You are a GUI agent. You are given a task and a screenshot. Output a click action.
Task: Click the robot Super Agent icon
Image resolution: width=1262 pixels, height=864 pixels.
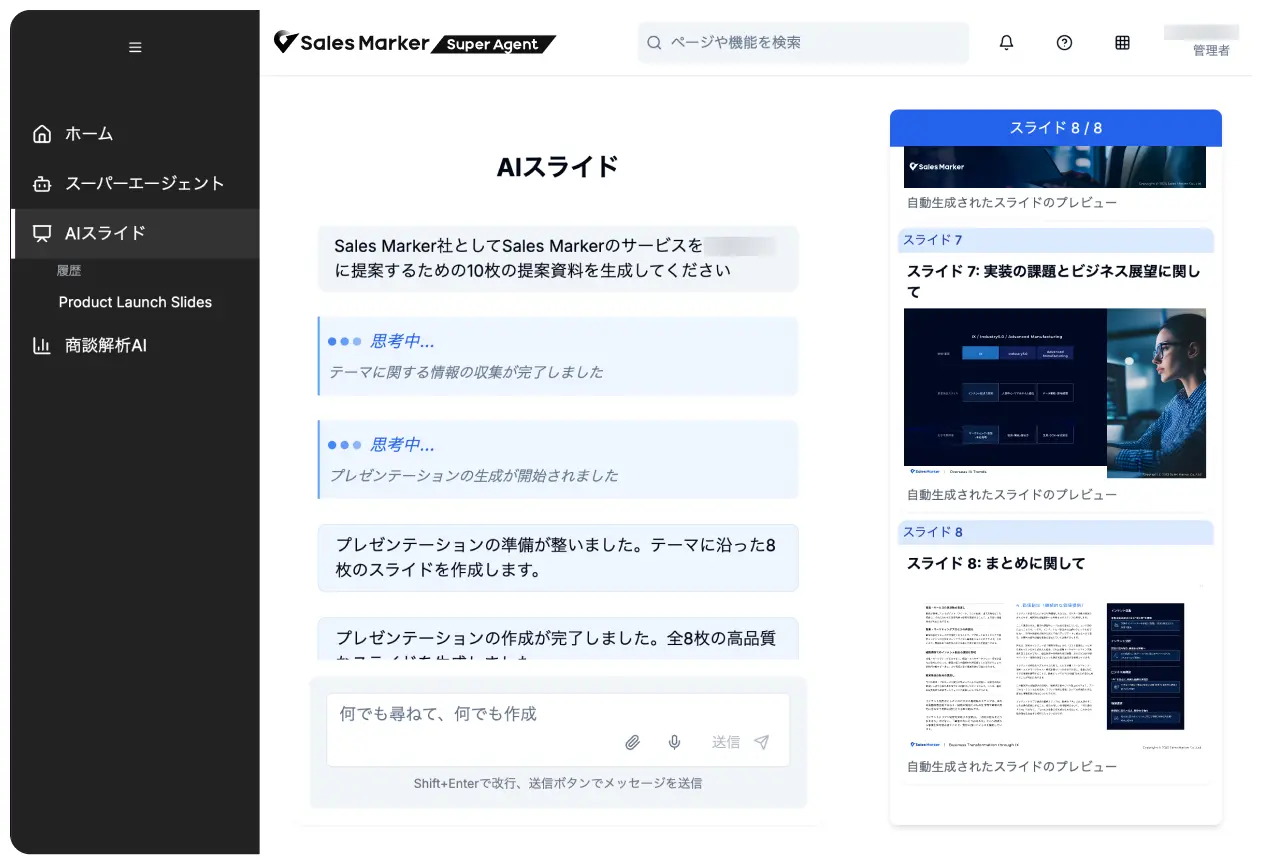coord(42,183)
